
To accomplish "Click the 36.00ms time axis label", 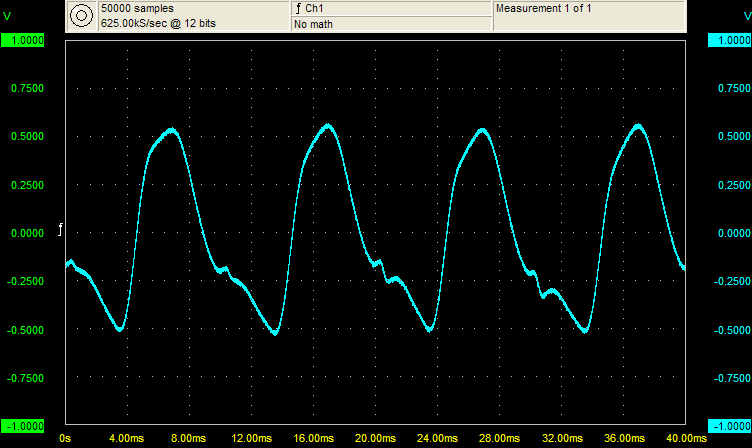I will [624, 438].
